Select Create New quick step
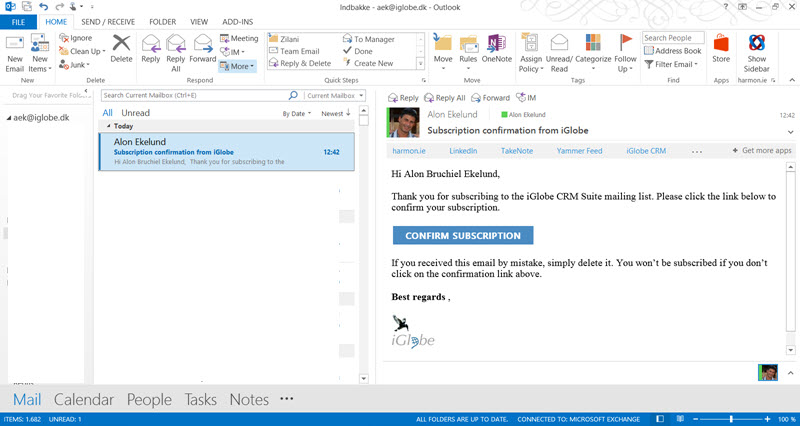 pyautogui.click(x=368, y=63)
